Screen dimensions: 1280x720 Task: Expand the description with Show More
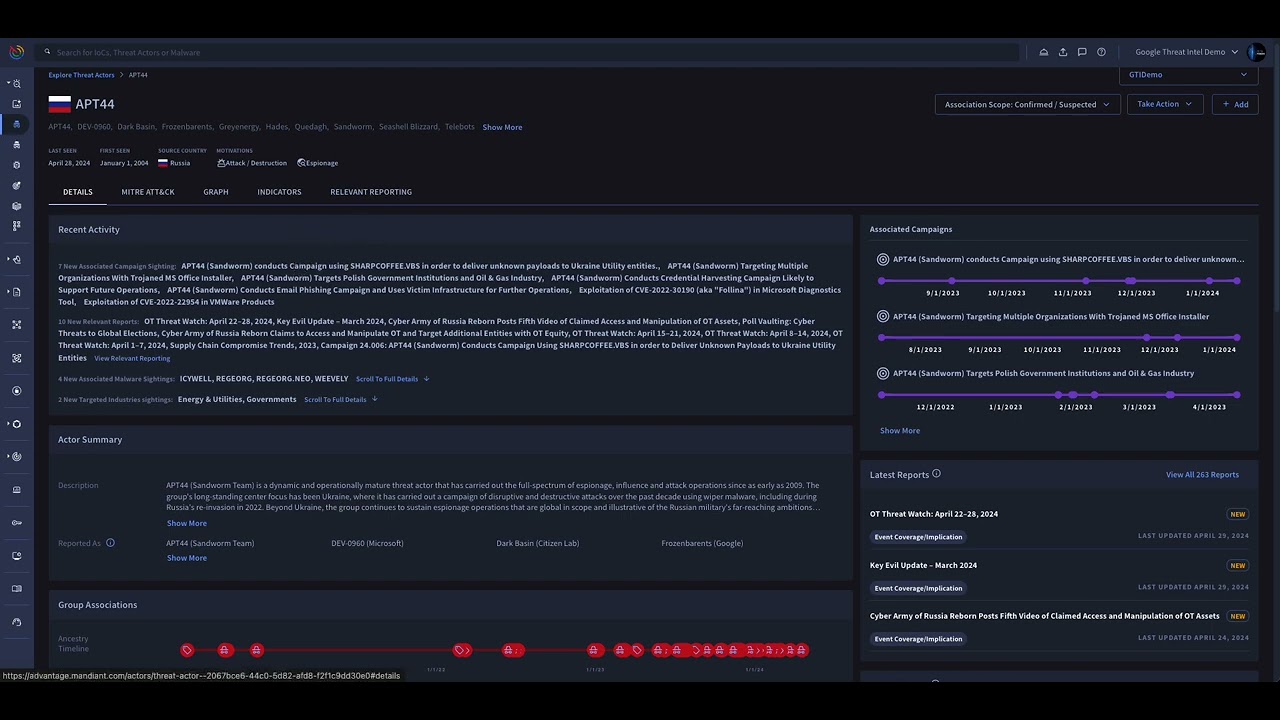coord(186,523)
